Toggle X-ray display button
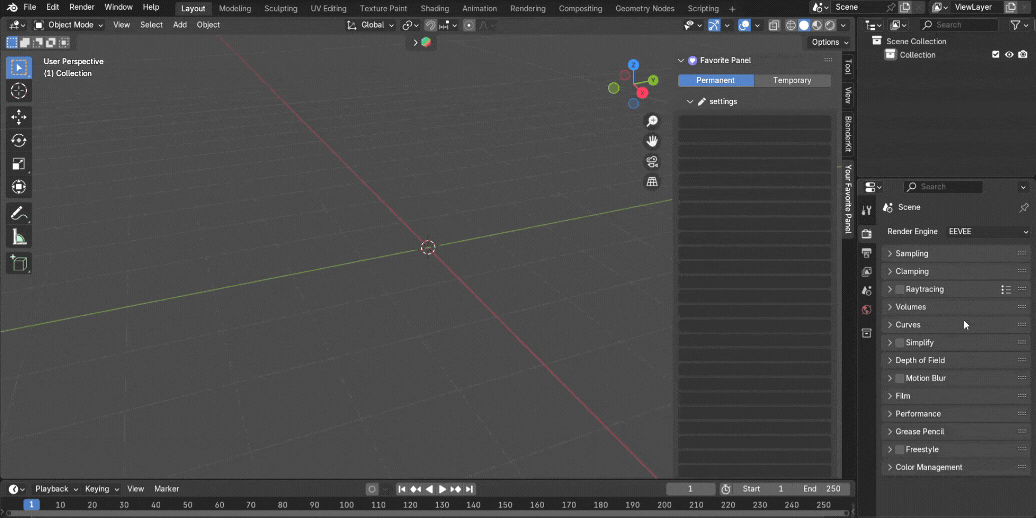Screen dimensions: 1036x518 click(x=773, y=25)
